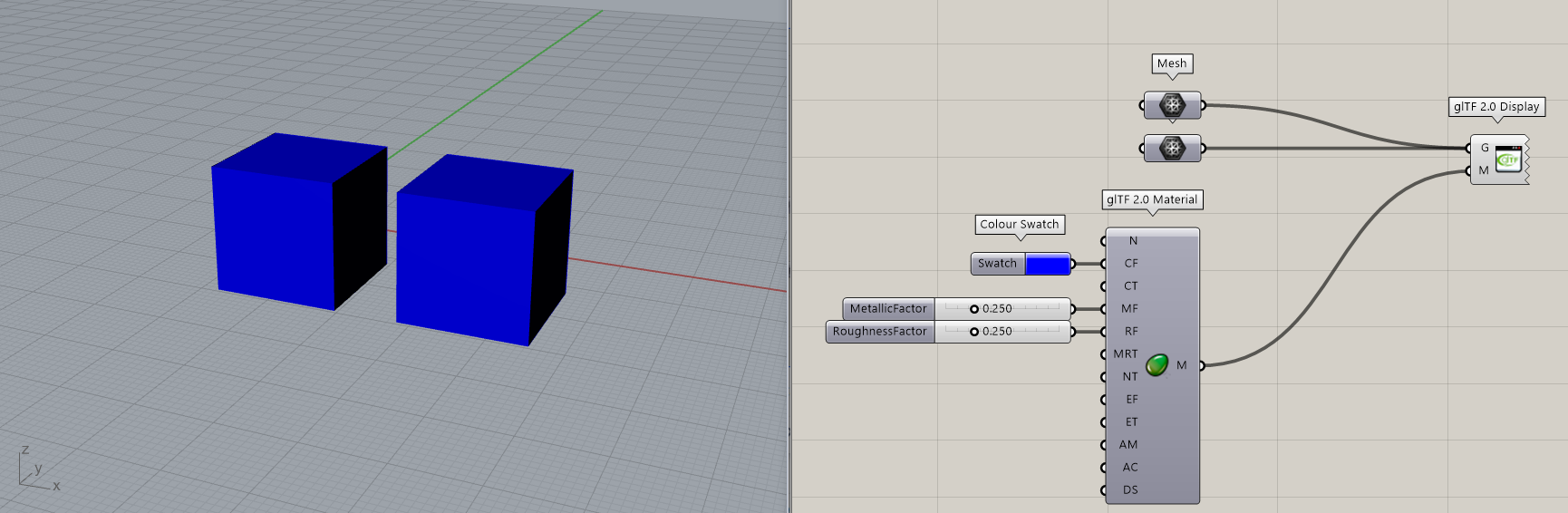This screenshot has width=1568, height=513.
Task: Click the lower Mesh parameter icon
Action: point(1172,148)
